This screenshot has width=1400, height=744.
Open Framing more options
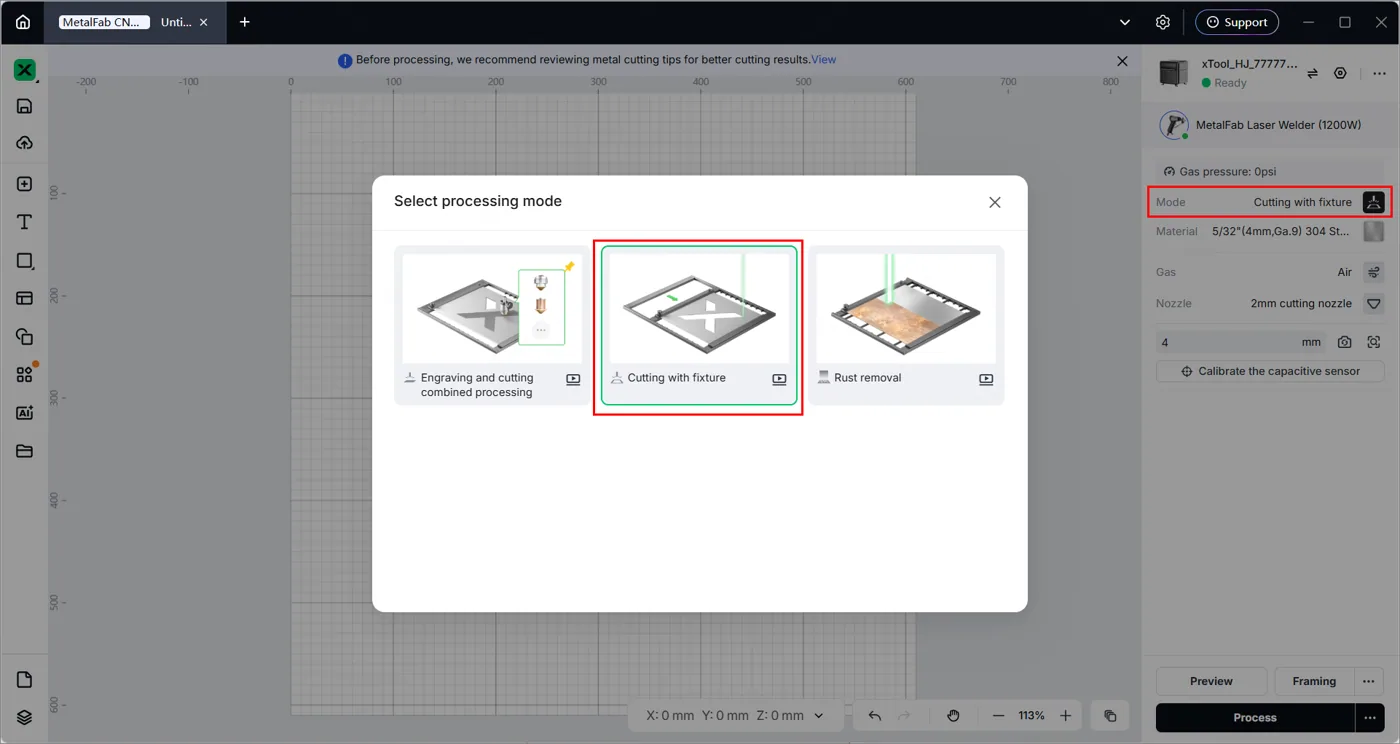(x=1369, y=681)
